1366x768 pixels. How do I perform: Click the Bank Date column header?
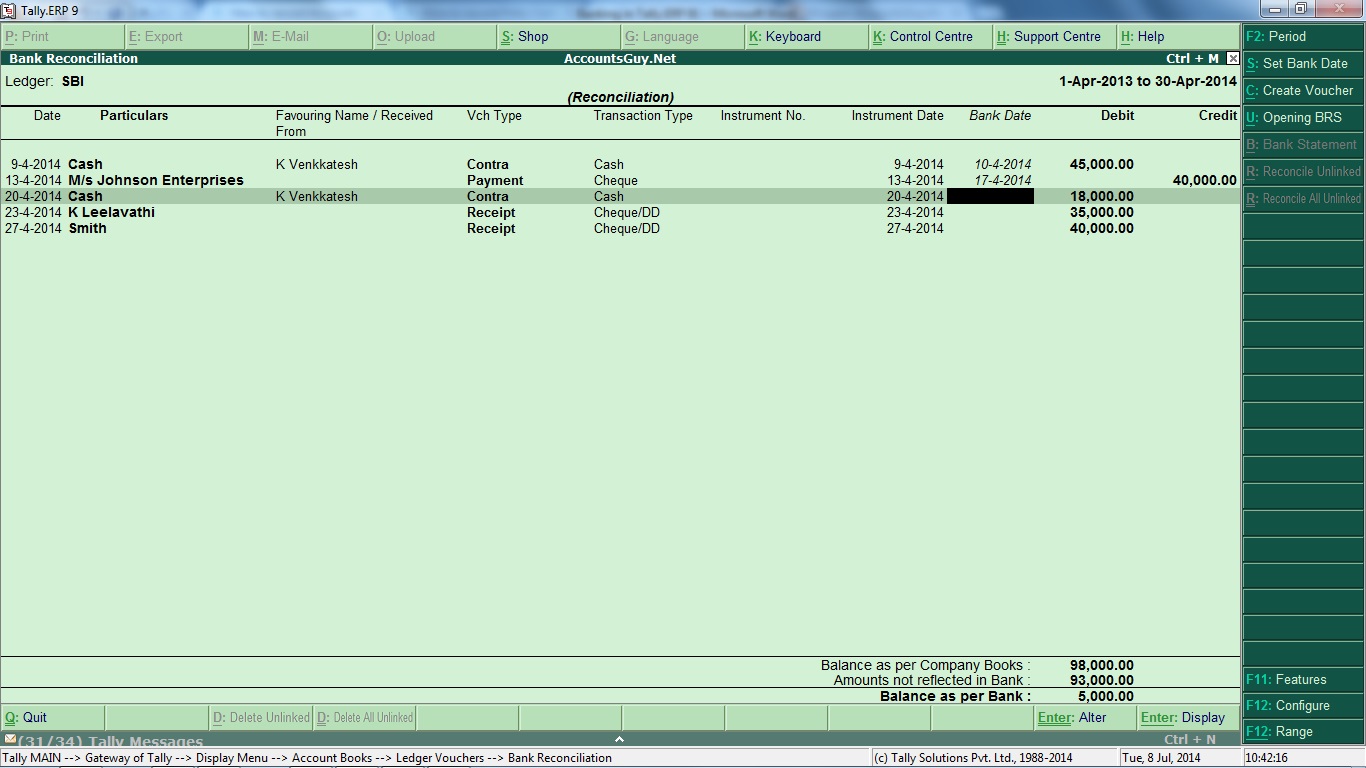click(x=1000, y=115)
